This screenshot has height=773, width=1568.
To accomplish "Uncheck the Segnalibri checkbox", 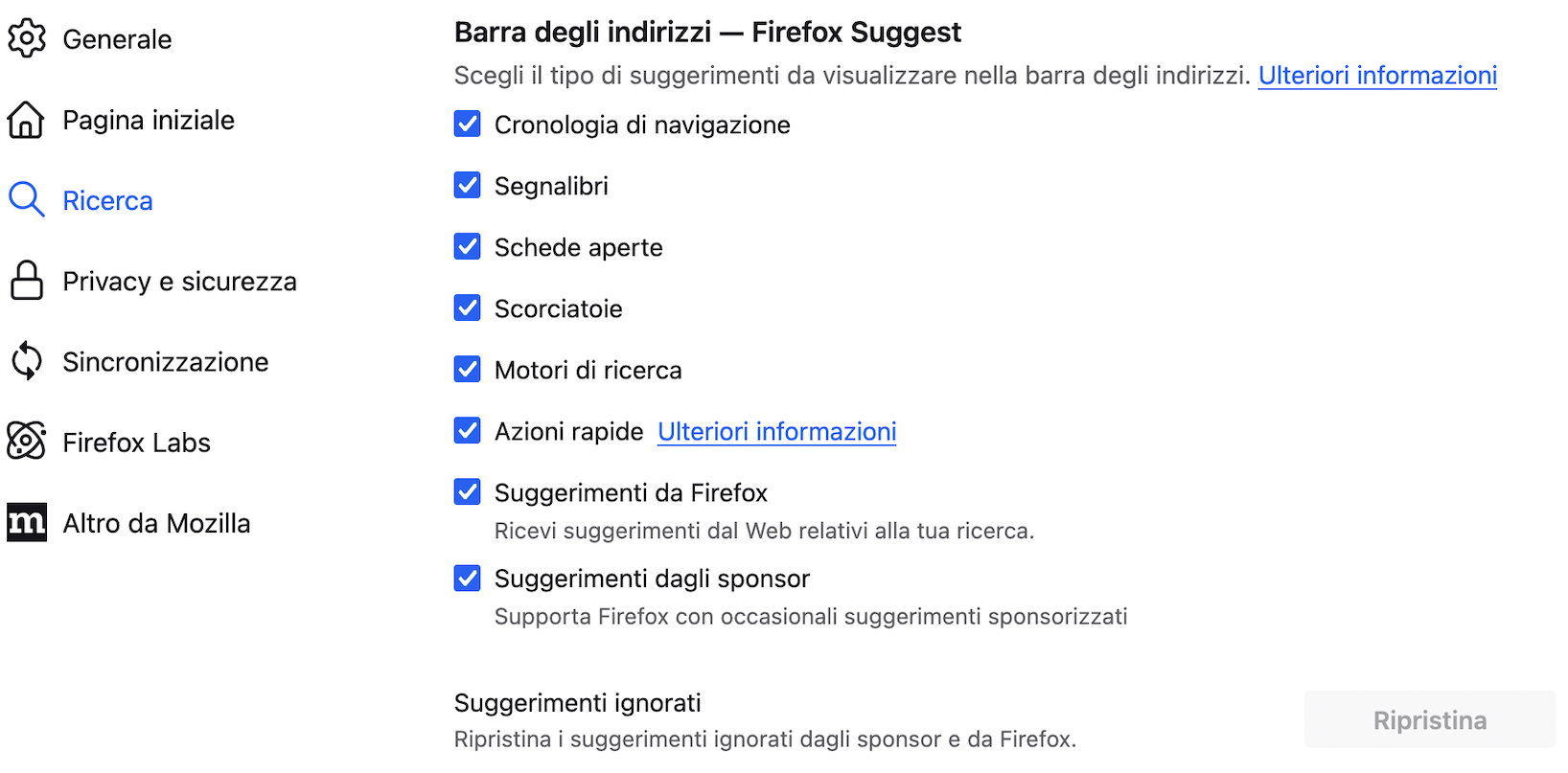I will (467, 185).
